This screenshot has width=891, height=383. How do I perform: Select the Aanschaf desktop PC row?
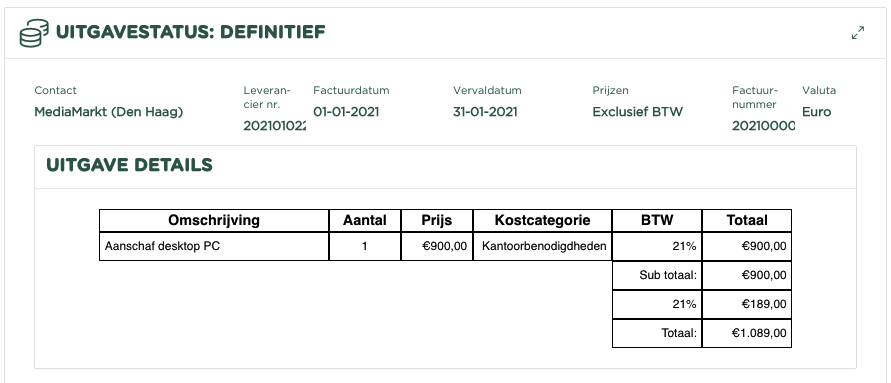point(445,247)
